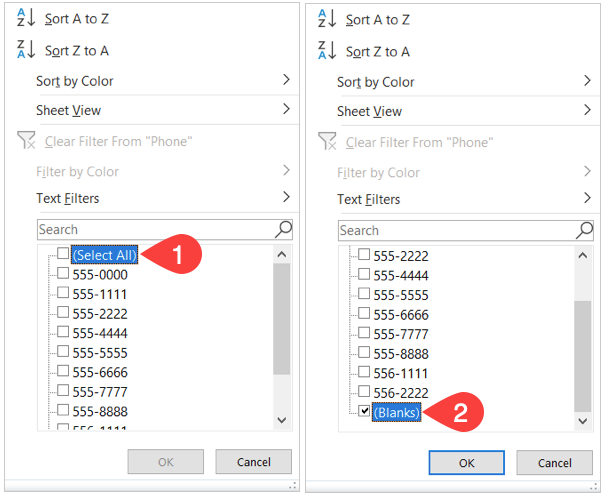Image resolution: width=610 pixels, height=496 pixels.
Task: Click the Sort A to Z icon in left panel
Action: (x=25, y=19)
